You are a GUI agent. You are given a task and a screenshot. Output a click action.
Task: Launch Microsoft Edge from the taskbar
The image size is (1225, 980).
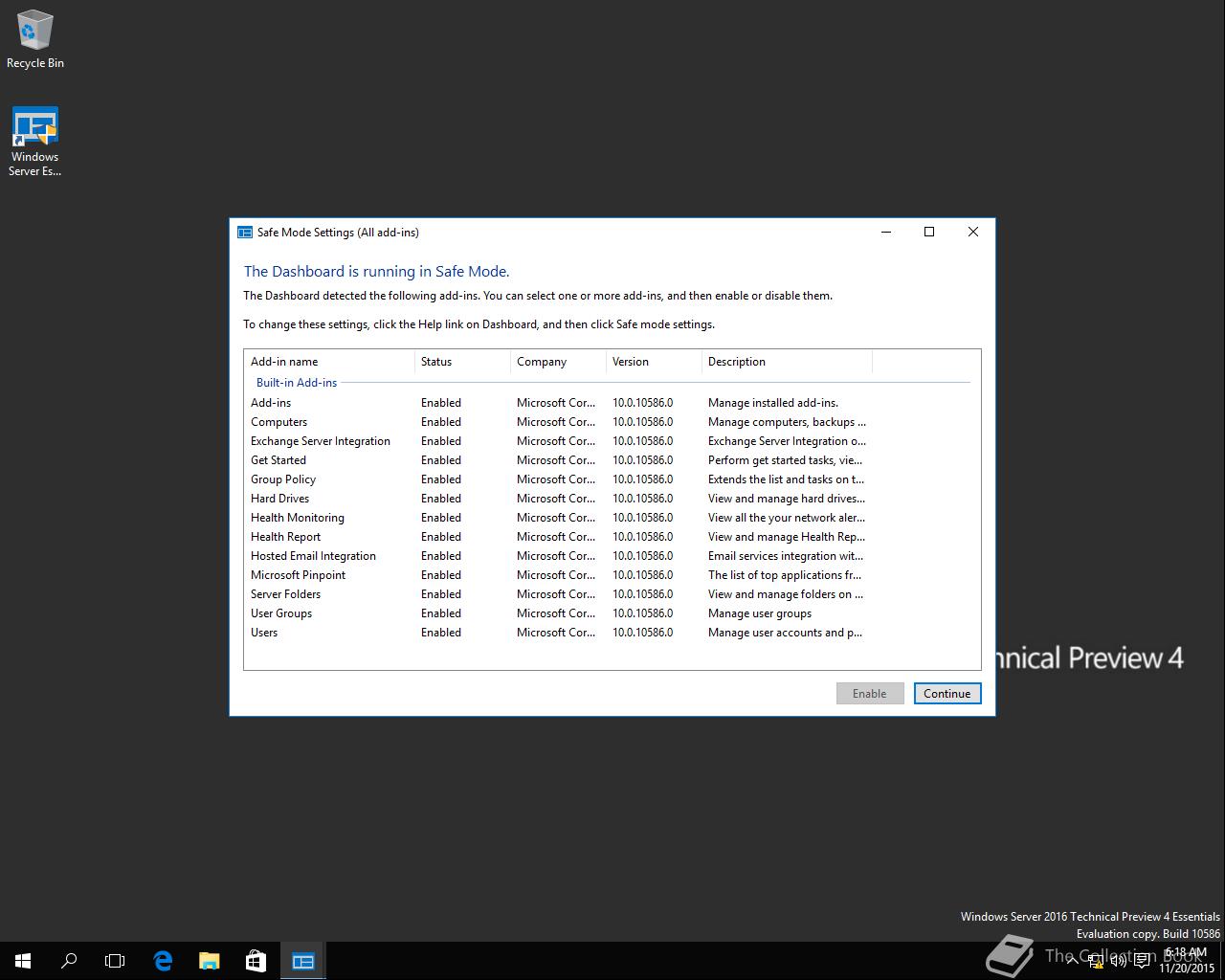(x=163, y=961)
